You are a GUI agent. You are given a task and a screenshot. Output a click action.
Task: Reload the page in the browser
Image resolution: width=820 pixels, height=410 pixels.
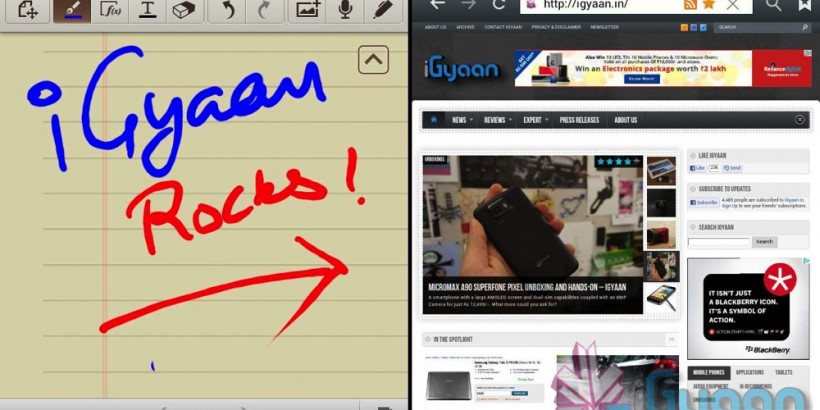point(498,5)
